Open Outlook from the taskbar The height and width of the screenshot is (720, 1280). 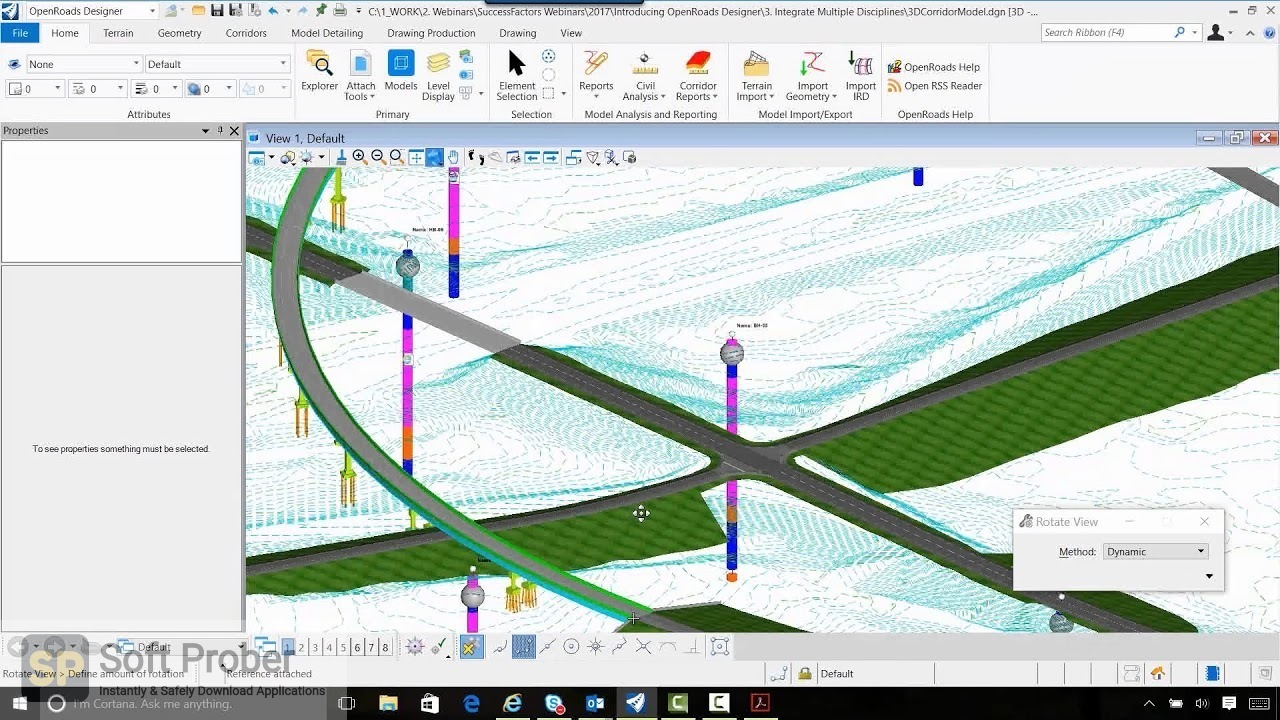(595, 703)
